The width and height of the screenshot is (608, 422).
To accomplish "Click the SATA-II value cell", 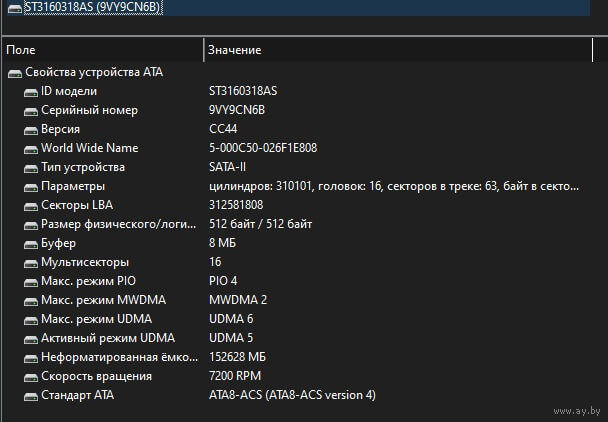I will coord(229,167).
